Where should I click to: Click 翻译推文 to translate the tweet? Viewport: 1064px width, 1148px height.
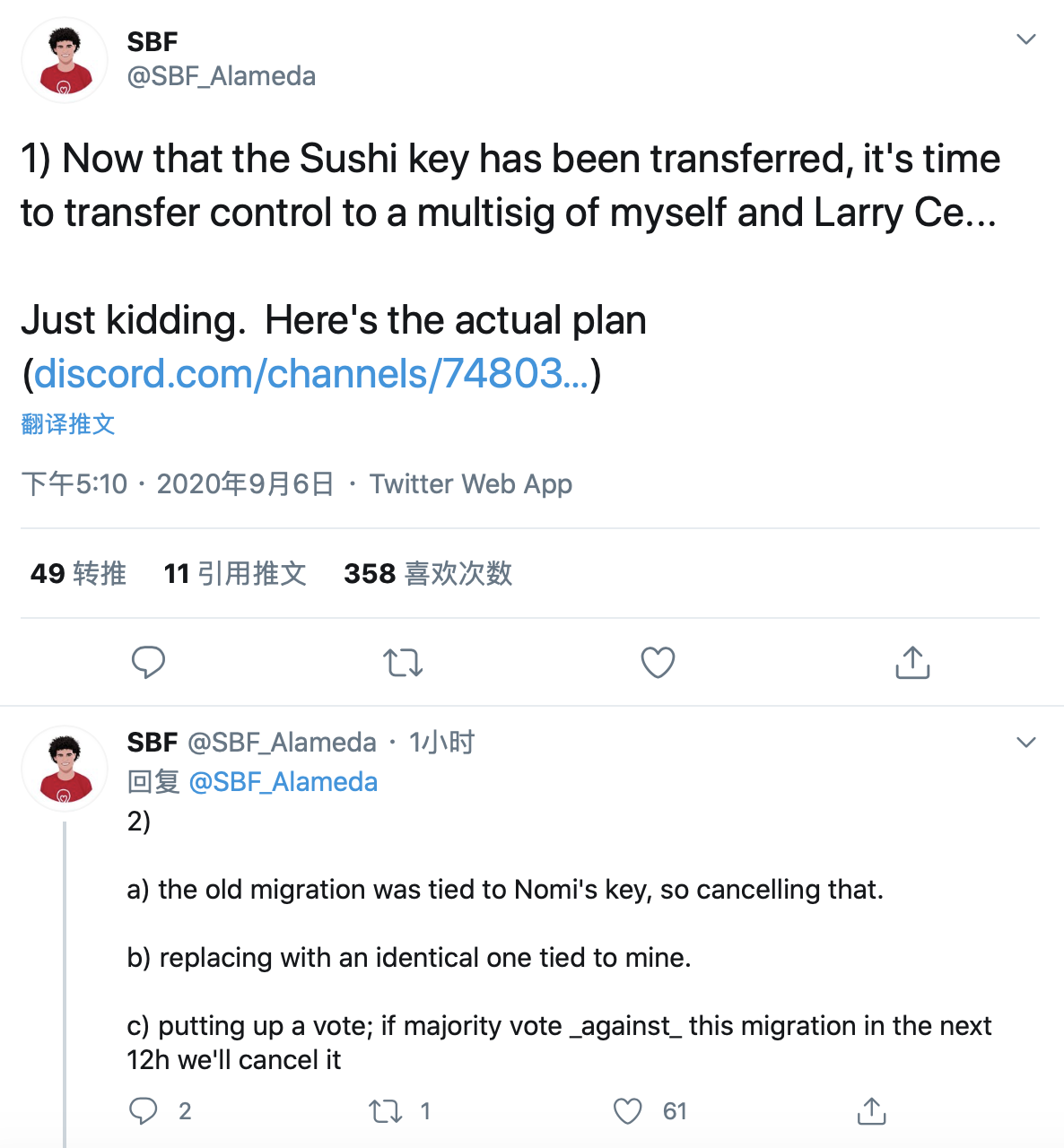(68, 424)
